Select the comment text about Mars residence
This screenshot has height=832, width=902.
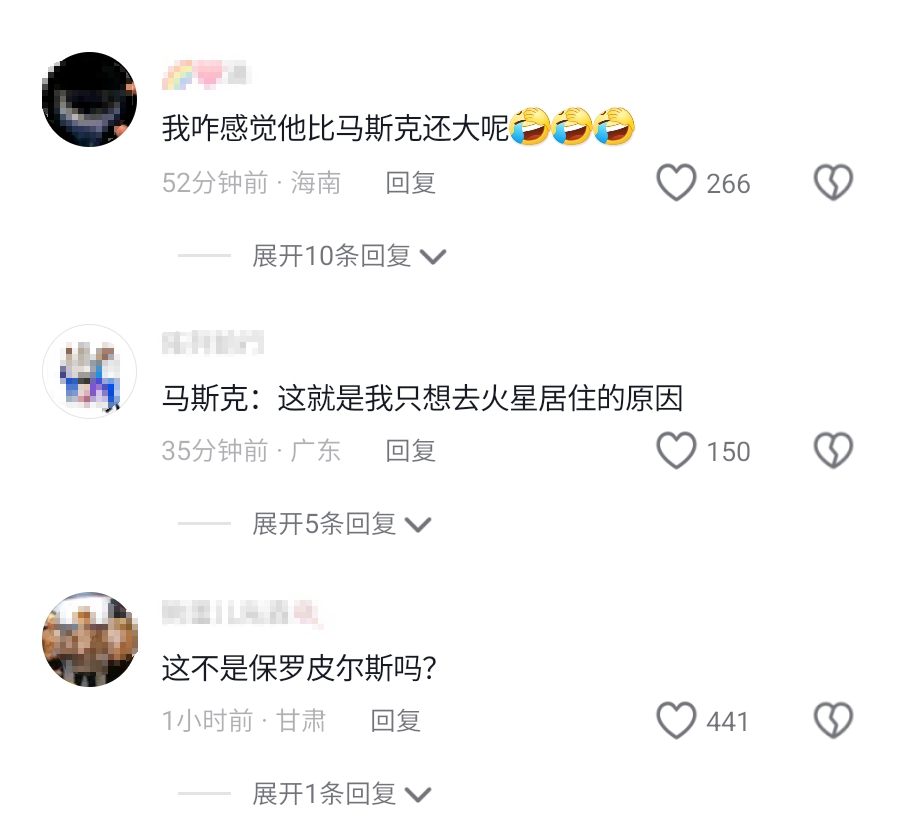tap(422, 398)
